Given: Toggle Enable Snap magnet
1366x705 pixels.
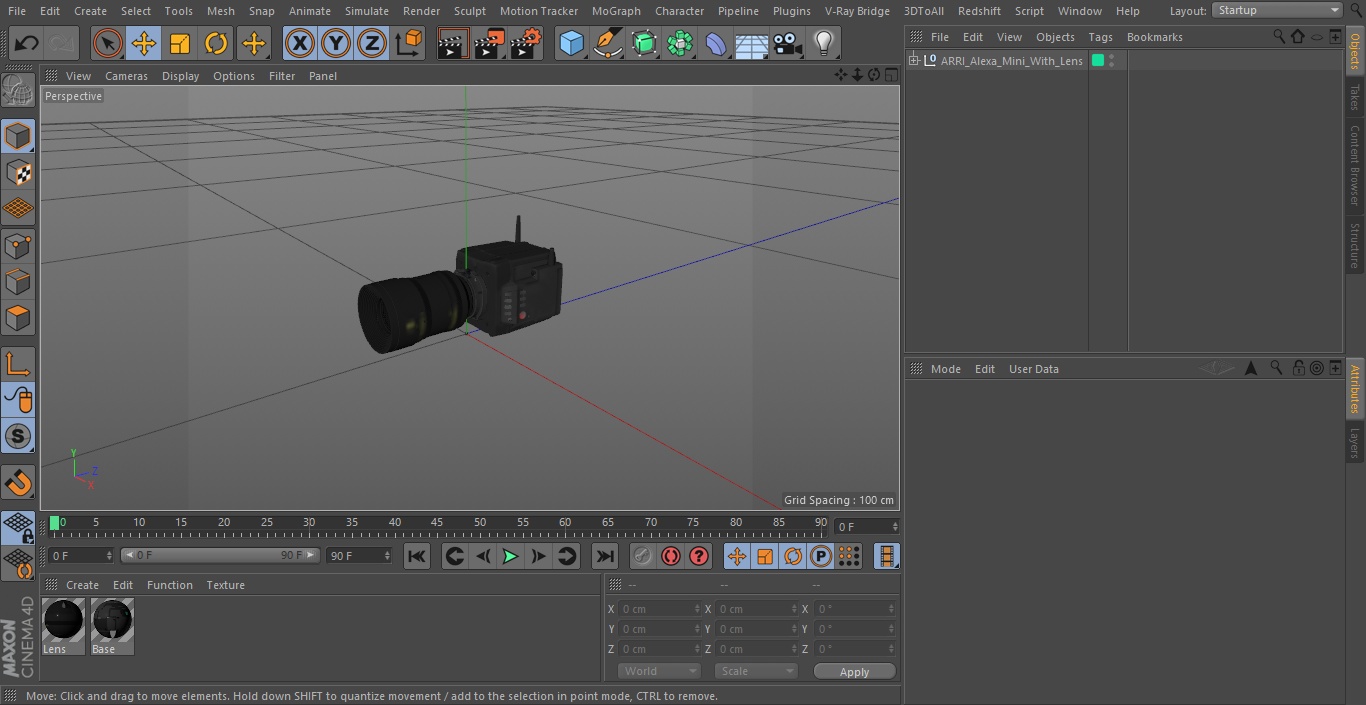Looking at the screenshot, I should 18,482.
